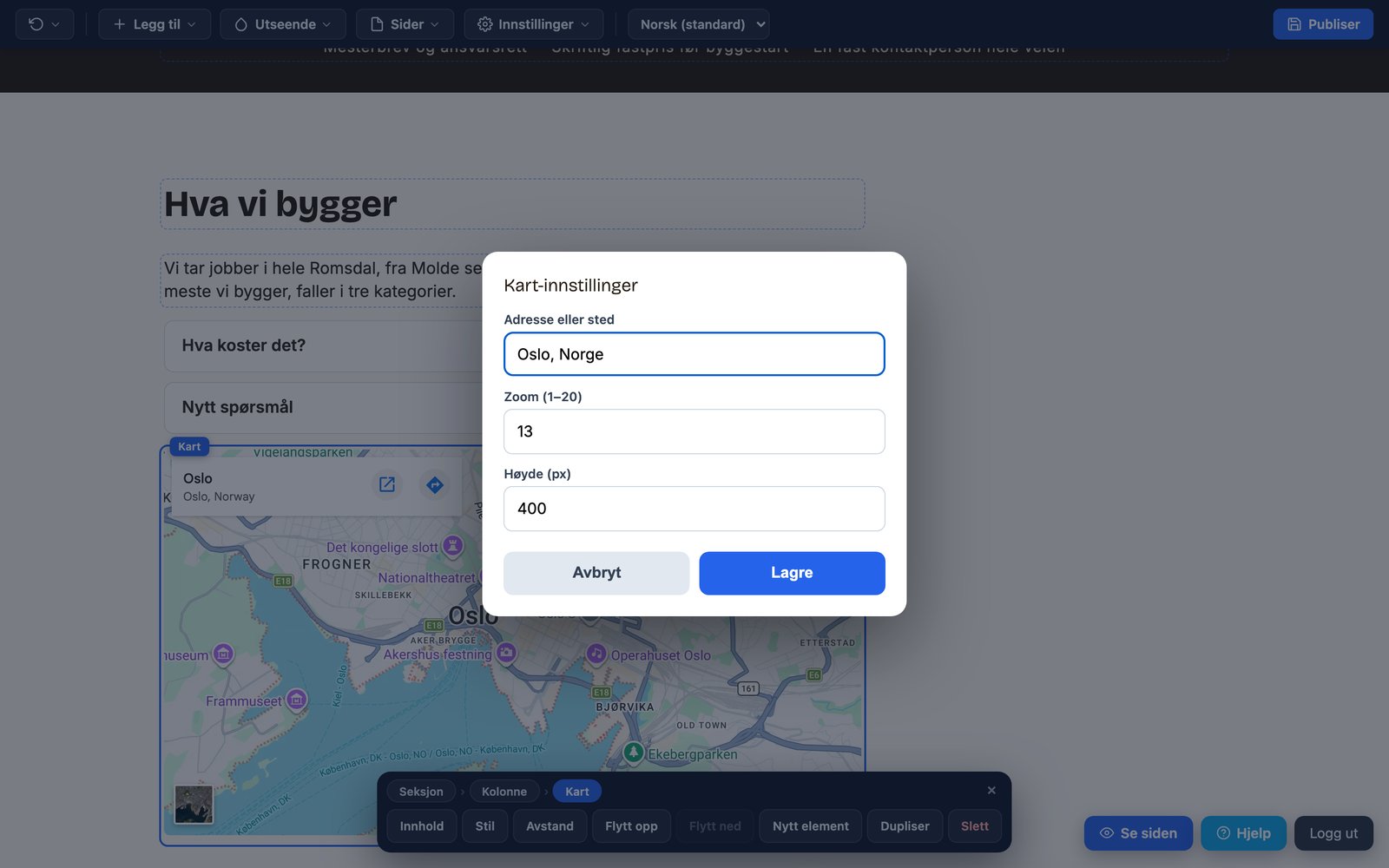
Task: Open the Legg til menu
Action: point(155,24)
